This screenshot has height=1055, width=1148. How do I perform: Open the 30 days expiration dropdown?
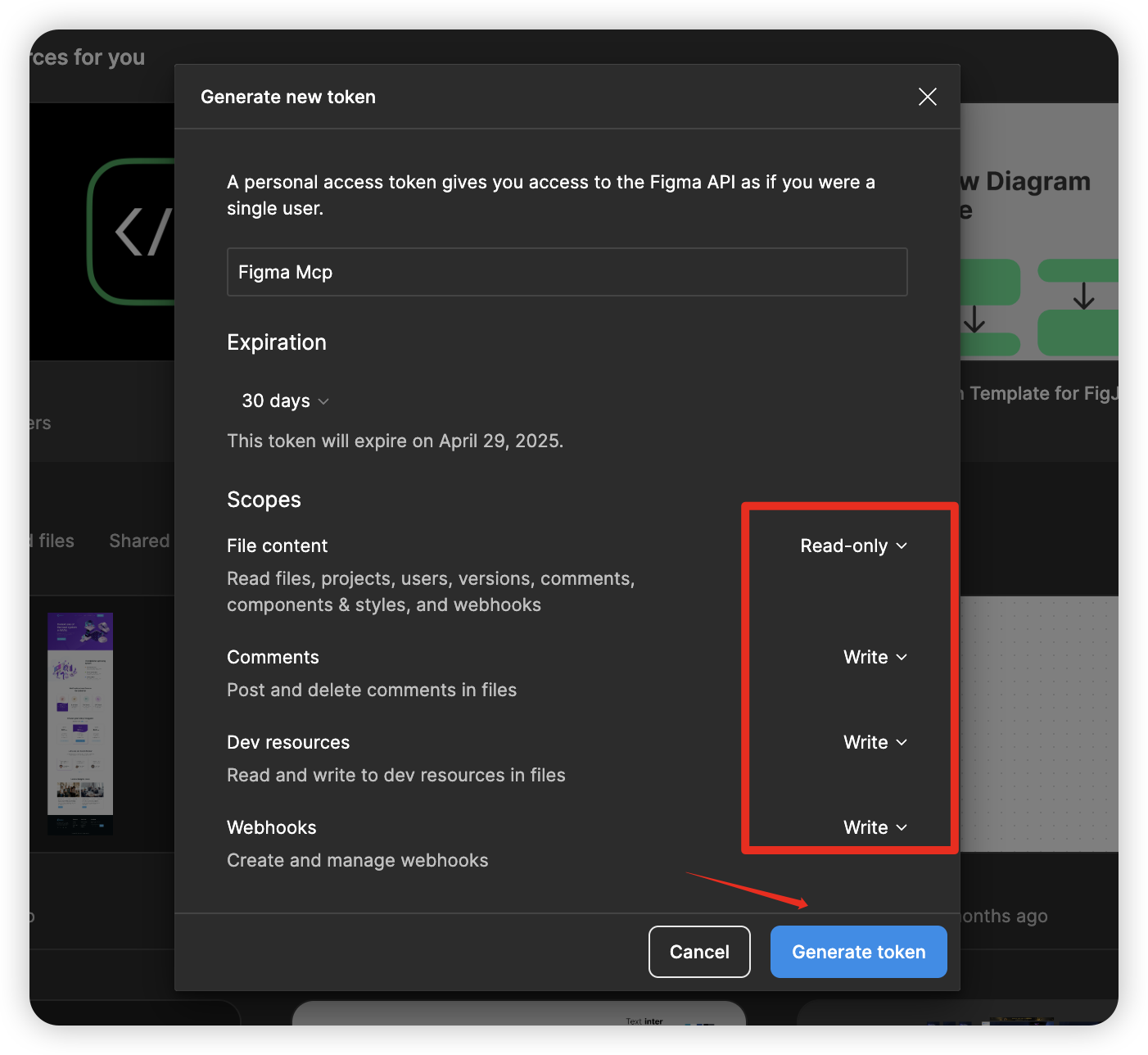[285, 401]
